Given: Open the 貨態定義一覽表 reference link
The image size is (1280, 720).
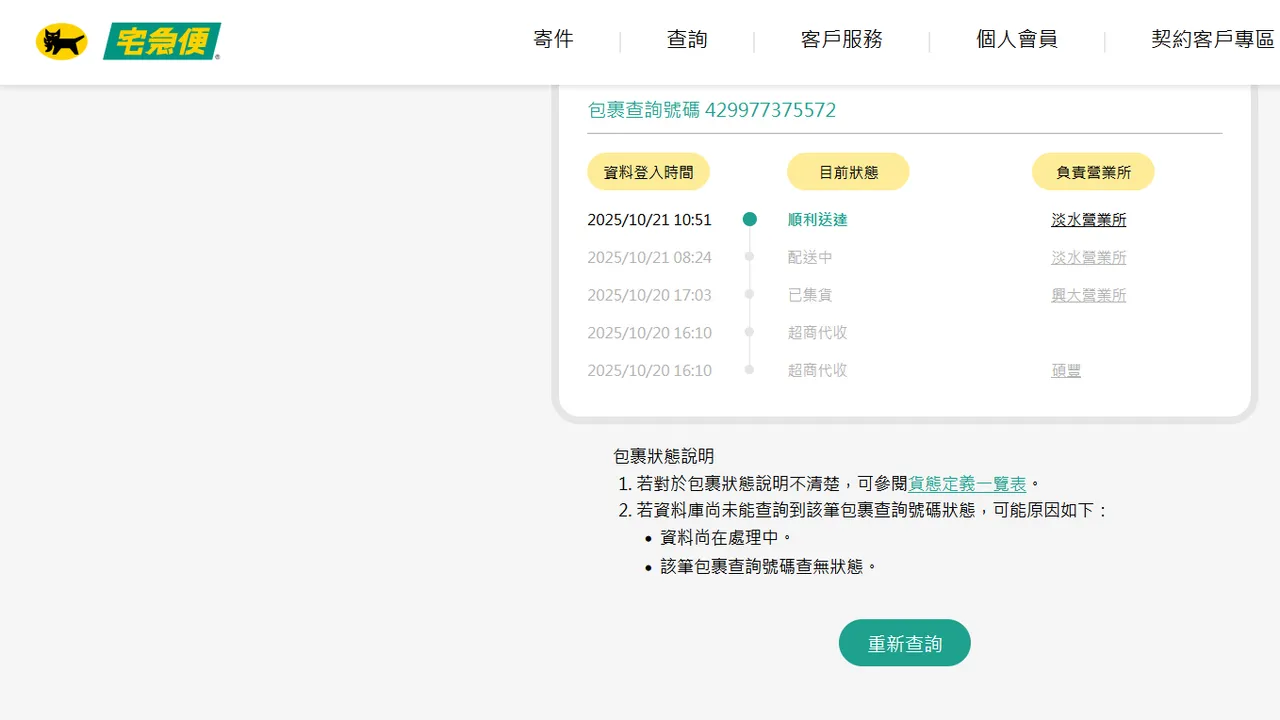Looking at the screenshot, I should coord(967,484).
